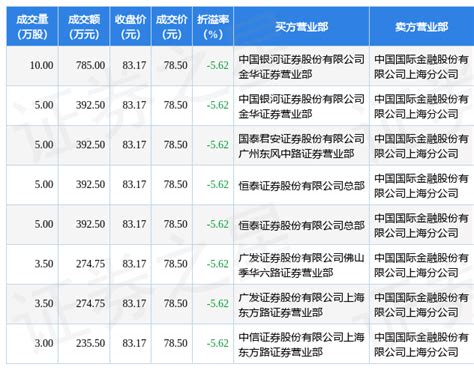
Task: Click the 3.00 volume cell
Action: tap(44, 343)
